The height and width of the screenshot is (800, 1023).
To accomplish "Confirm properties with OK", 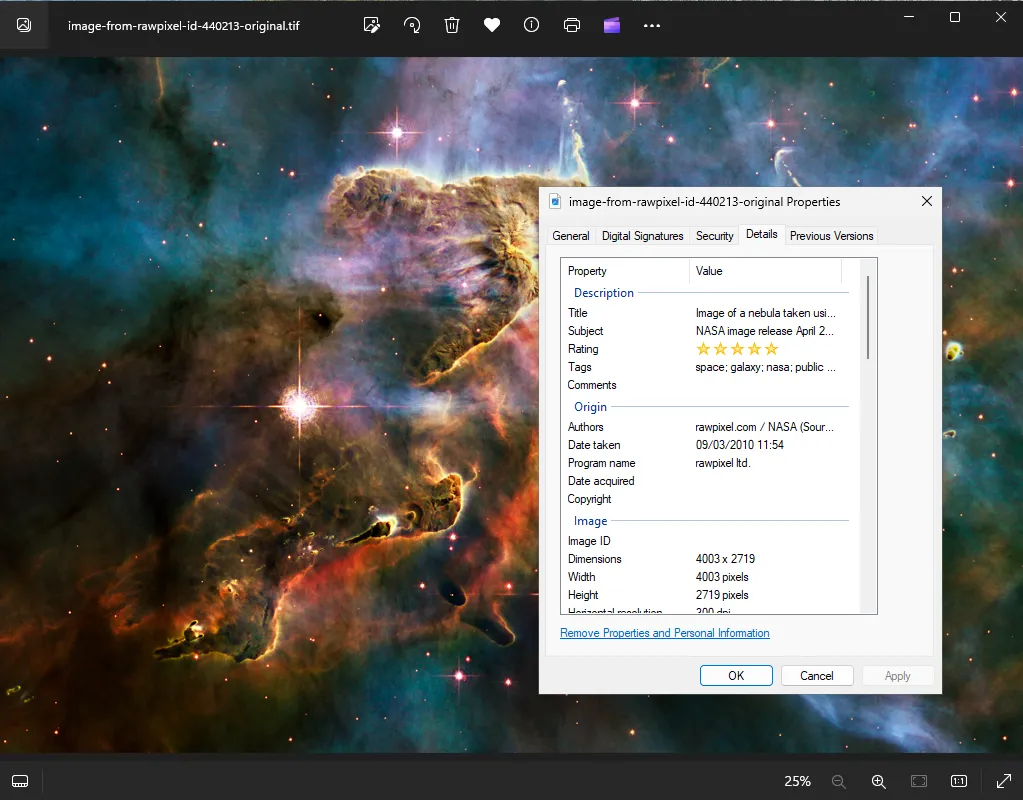I will 736,675.
